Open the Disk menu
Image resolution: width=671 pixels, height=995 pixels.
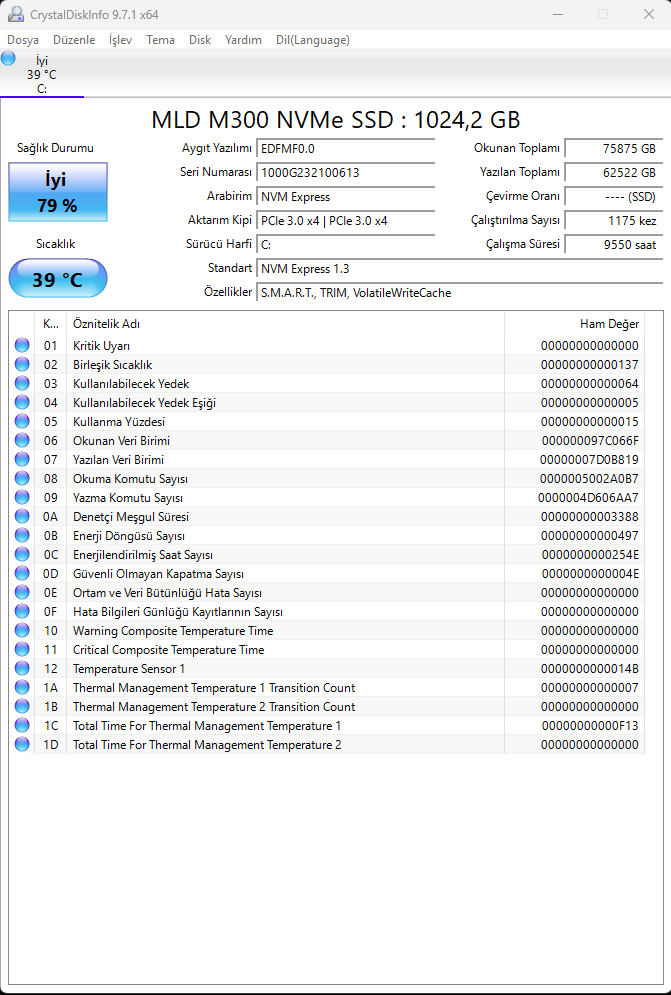[x=200, y=40]
